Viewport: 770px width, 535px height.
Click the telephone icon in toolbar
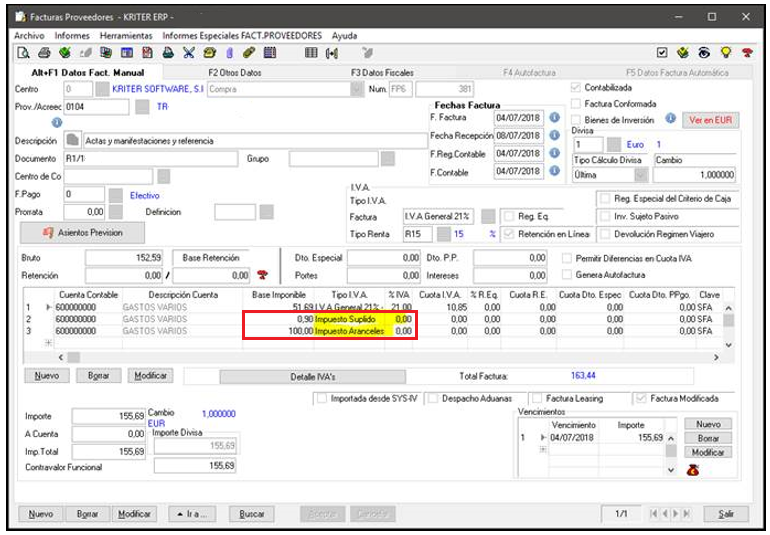[208, 53]
